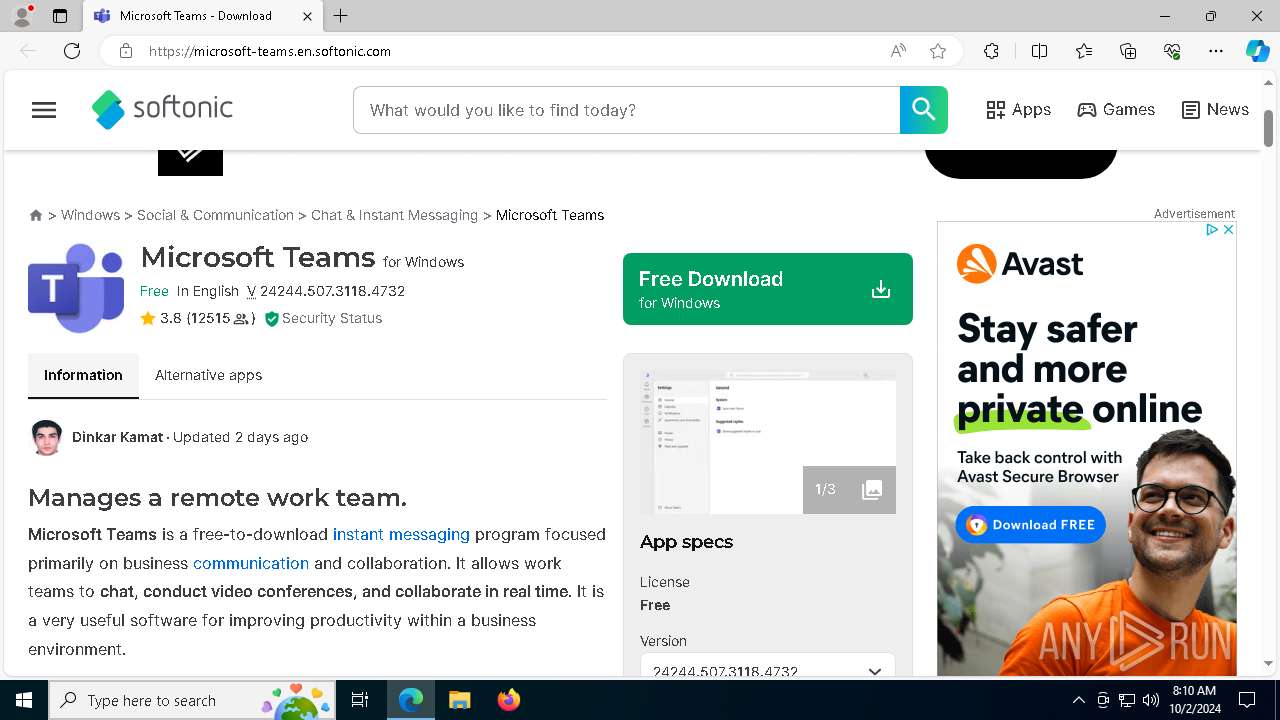Follow the instant messaging link

401,534
